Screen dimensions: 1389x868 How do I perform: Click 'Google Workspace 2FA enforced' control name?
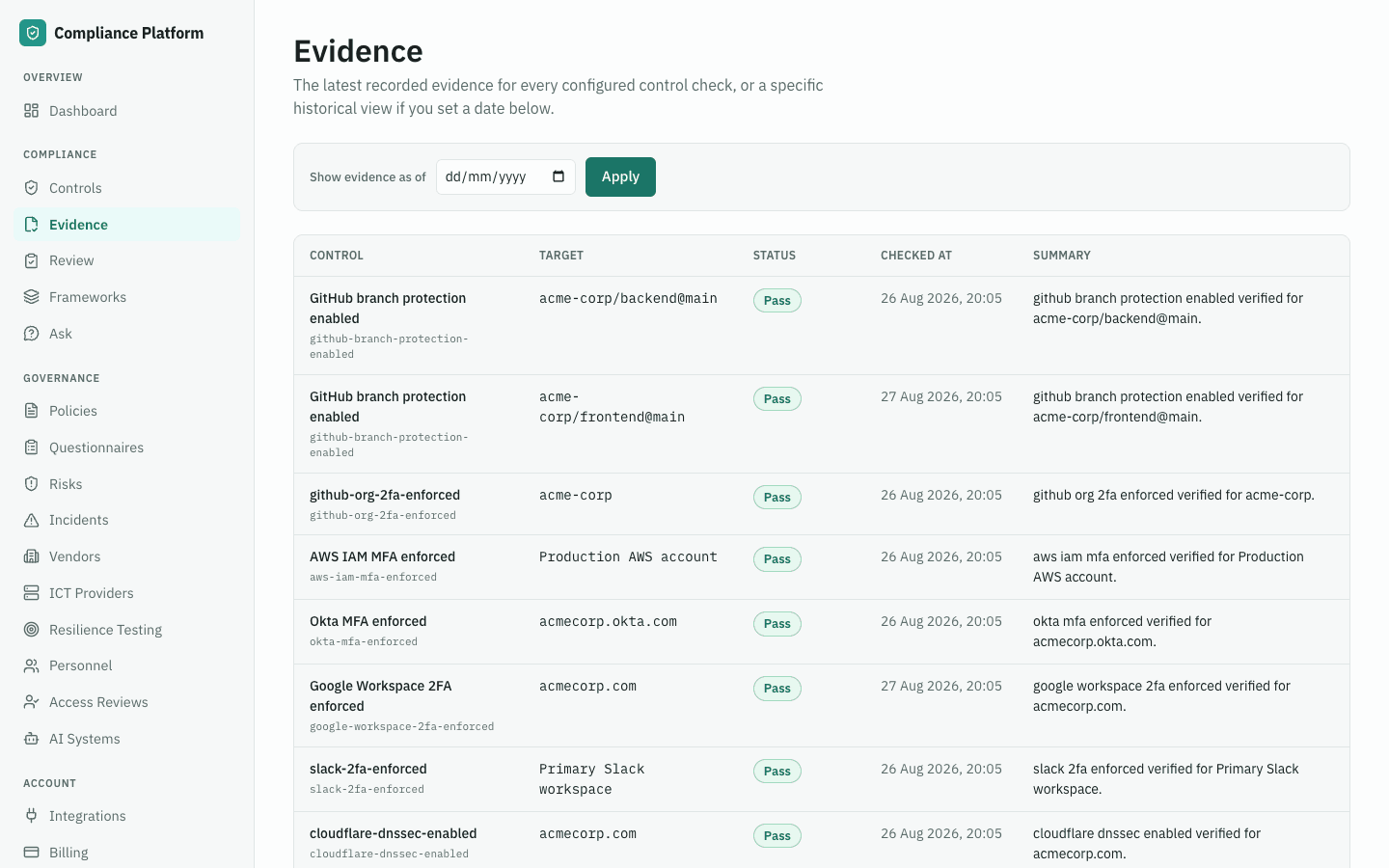(381, 696)
